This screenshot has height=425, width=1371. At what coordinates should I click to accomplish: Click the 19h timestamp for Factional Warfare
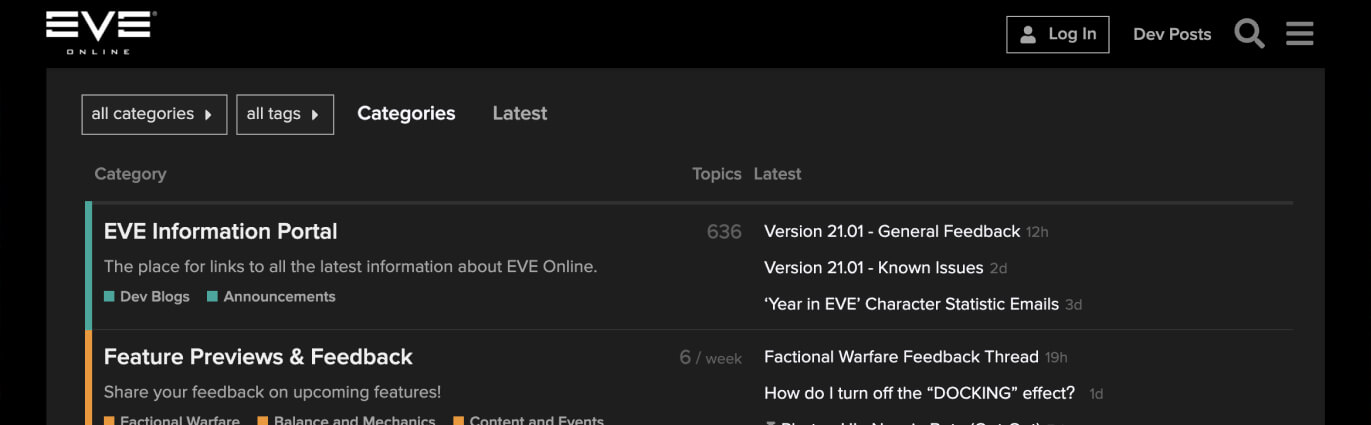click(x=1056, y=358)
